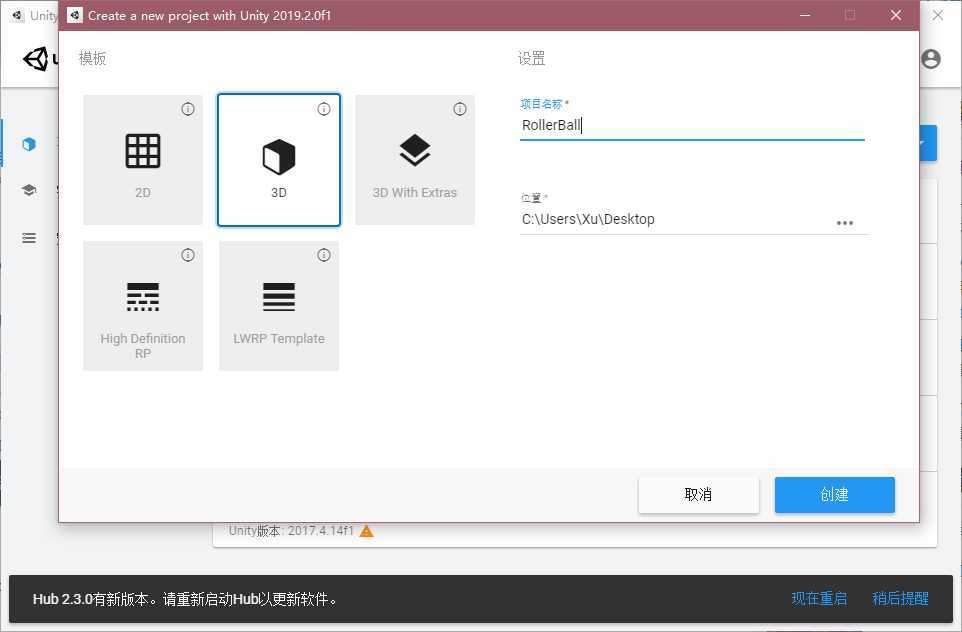The image size is (962, 632).
Task: Pick the High Definition RP template
Action: [x=143, y=306]
